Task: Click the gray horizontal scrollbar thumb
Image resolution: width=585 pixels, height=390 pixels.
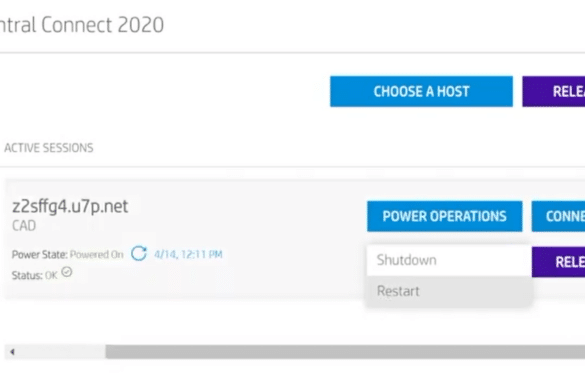Action: point(345,352)
